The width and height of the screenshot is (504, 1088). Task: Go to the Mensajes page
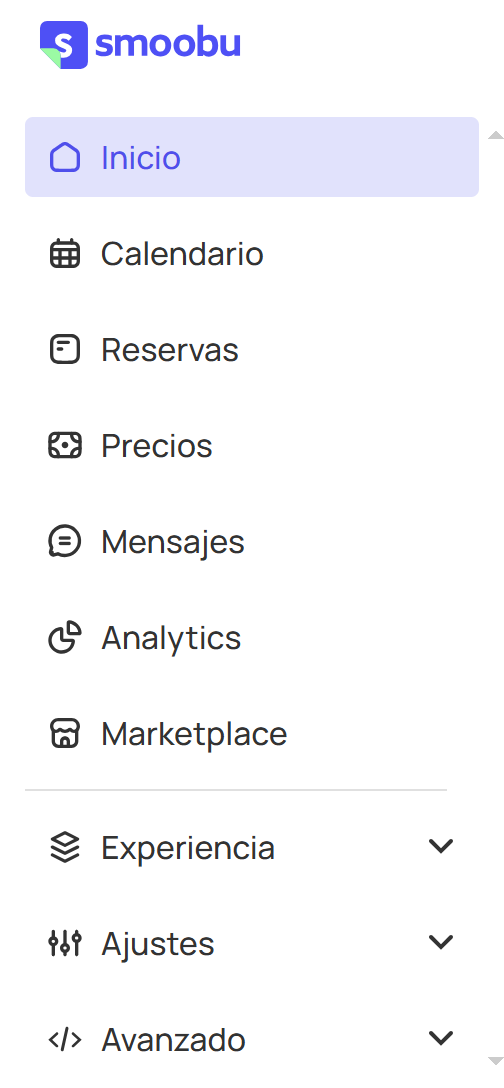click(x=252, y=541)
